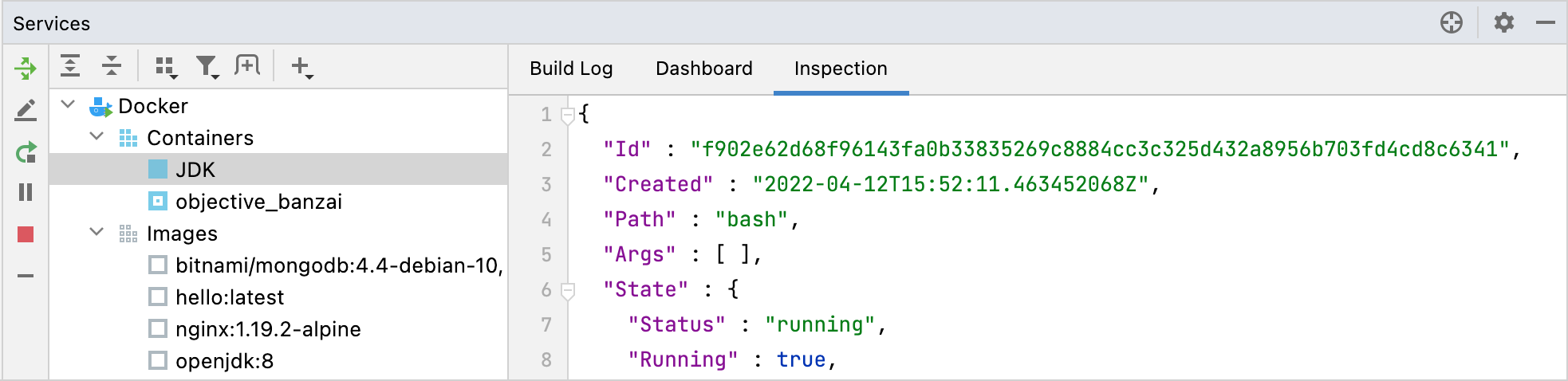Switch to the Build Log tab
Screen dimensions: 1568x381
point(571,69)
